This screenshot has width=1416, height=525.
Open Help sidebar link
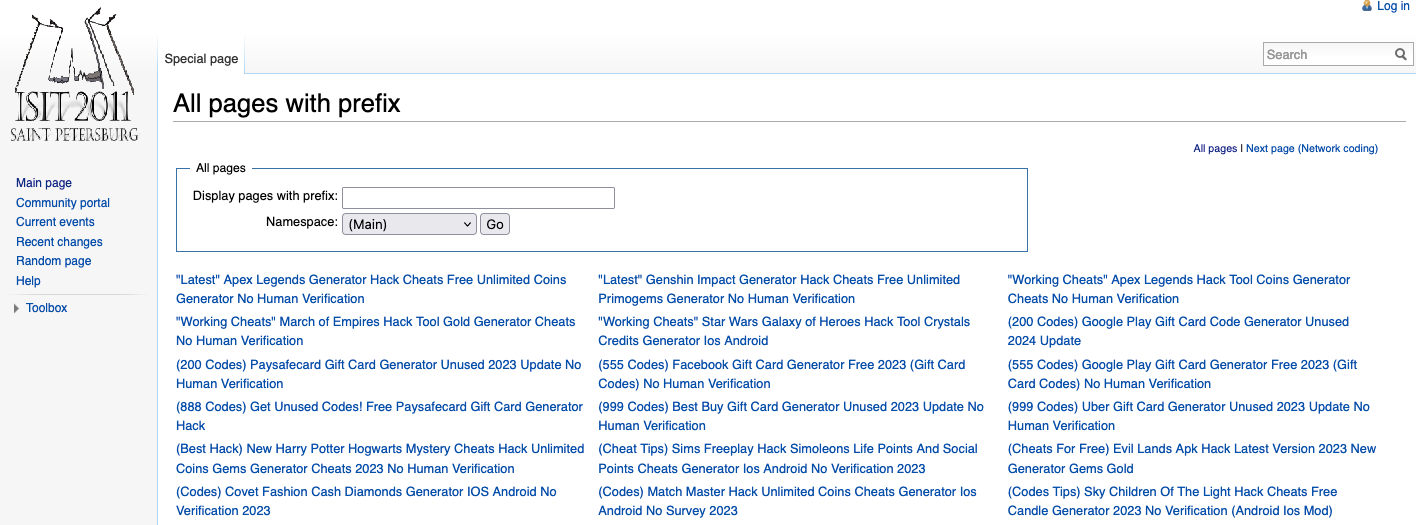[28, 281]
